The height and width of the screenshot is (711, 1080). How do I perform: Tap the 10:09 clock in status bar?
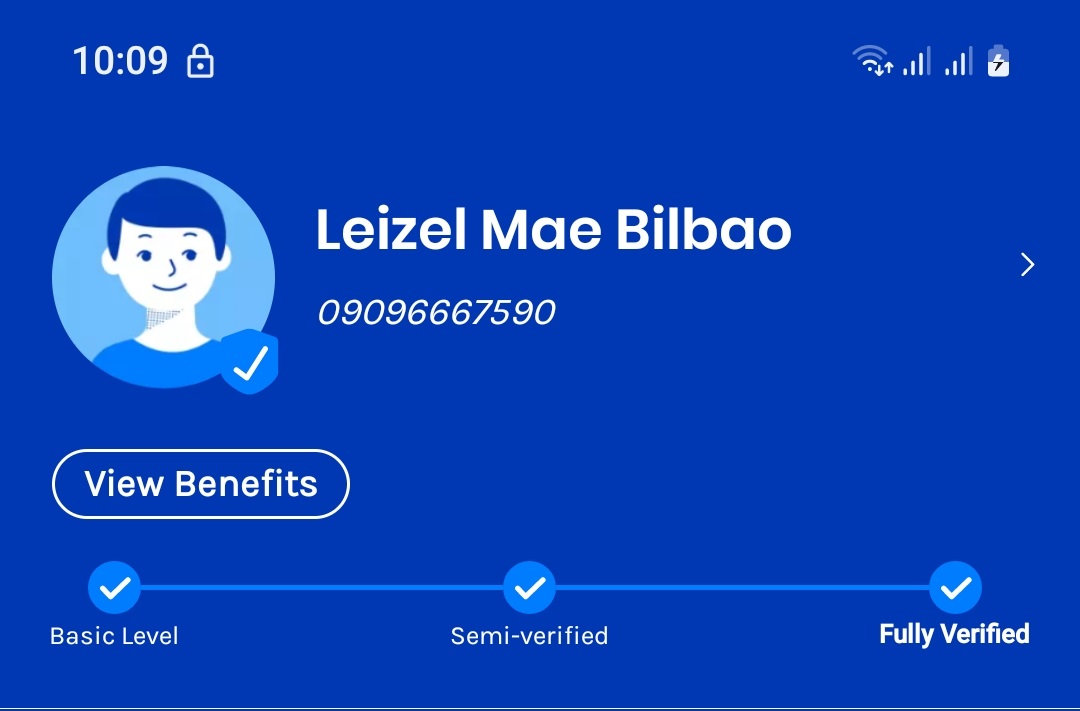(x=120, y=61)
